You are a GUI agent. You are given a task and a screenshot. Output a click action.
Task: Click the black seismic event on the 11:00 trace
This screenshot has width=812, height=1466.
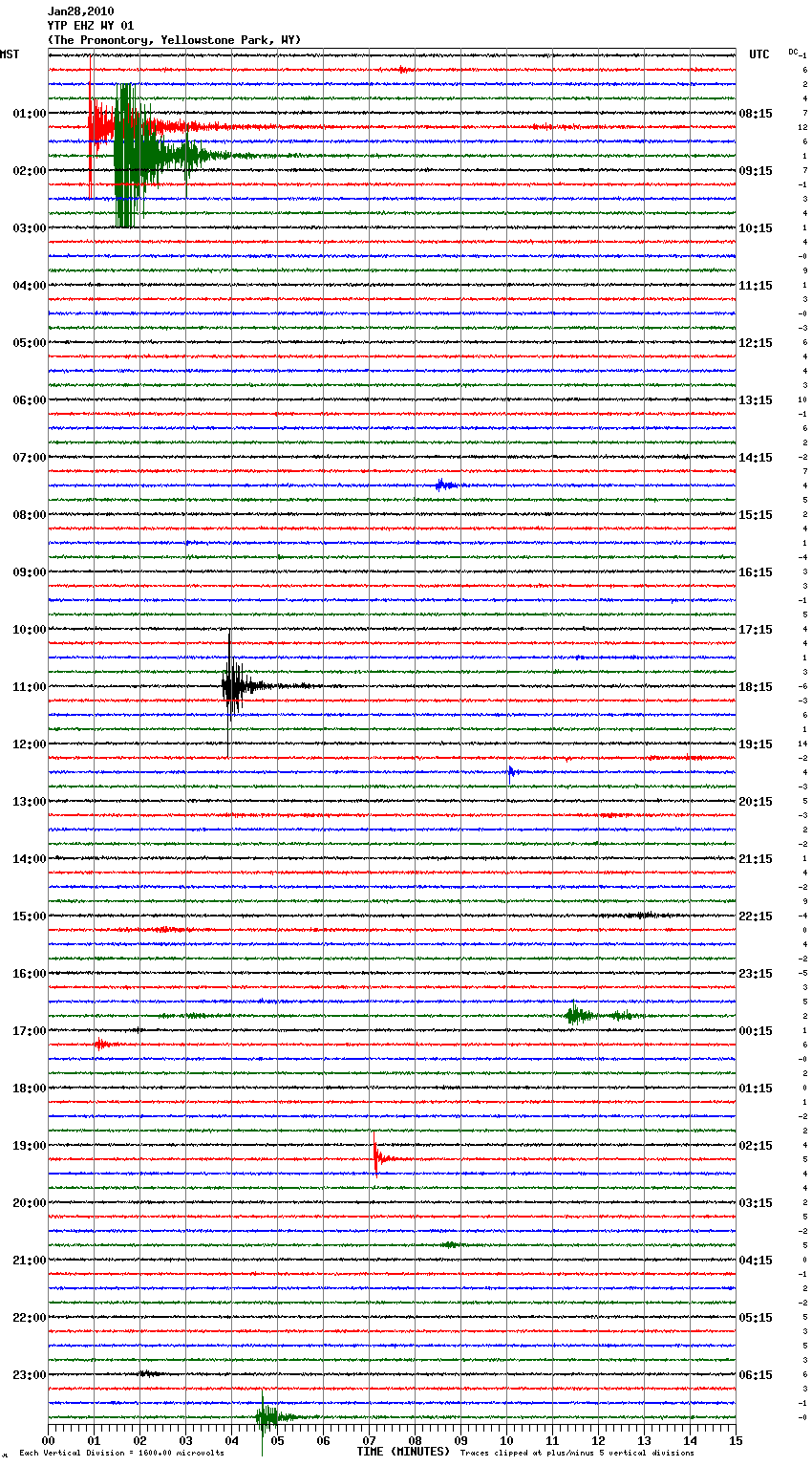click(x=234, y=686)
